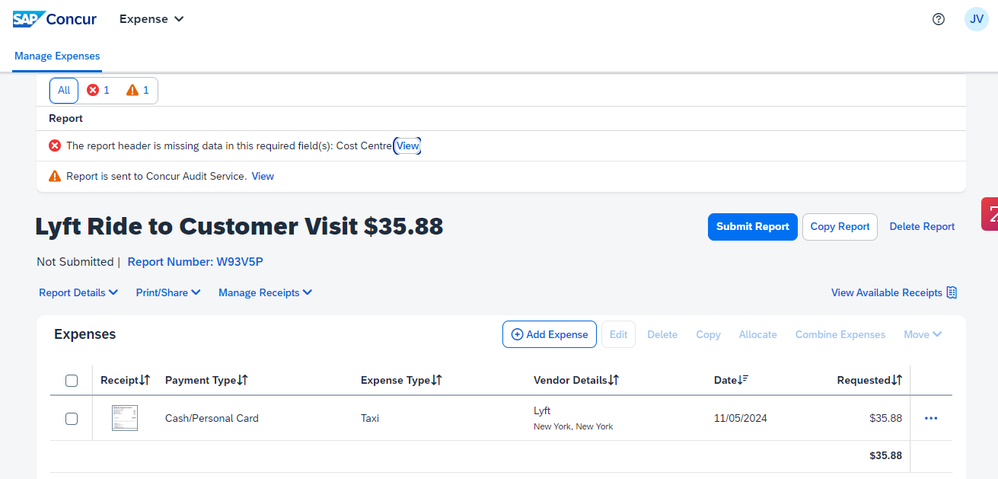Screen dimensions: 998x479
Task: Click the red side tab at right edge
Action: [x=990, y=214]
